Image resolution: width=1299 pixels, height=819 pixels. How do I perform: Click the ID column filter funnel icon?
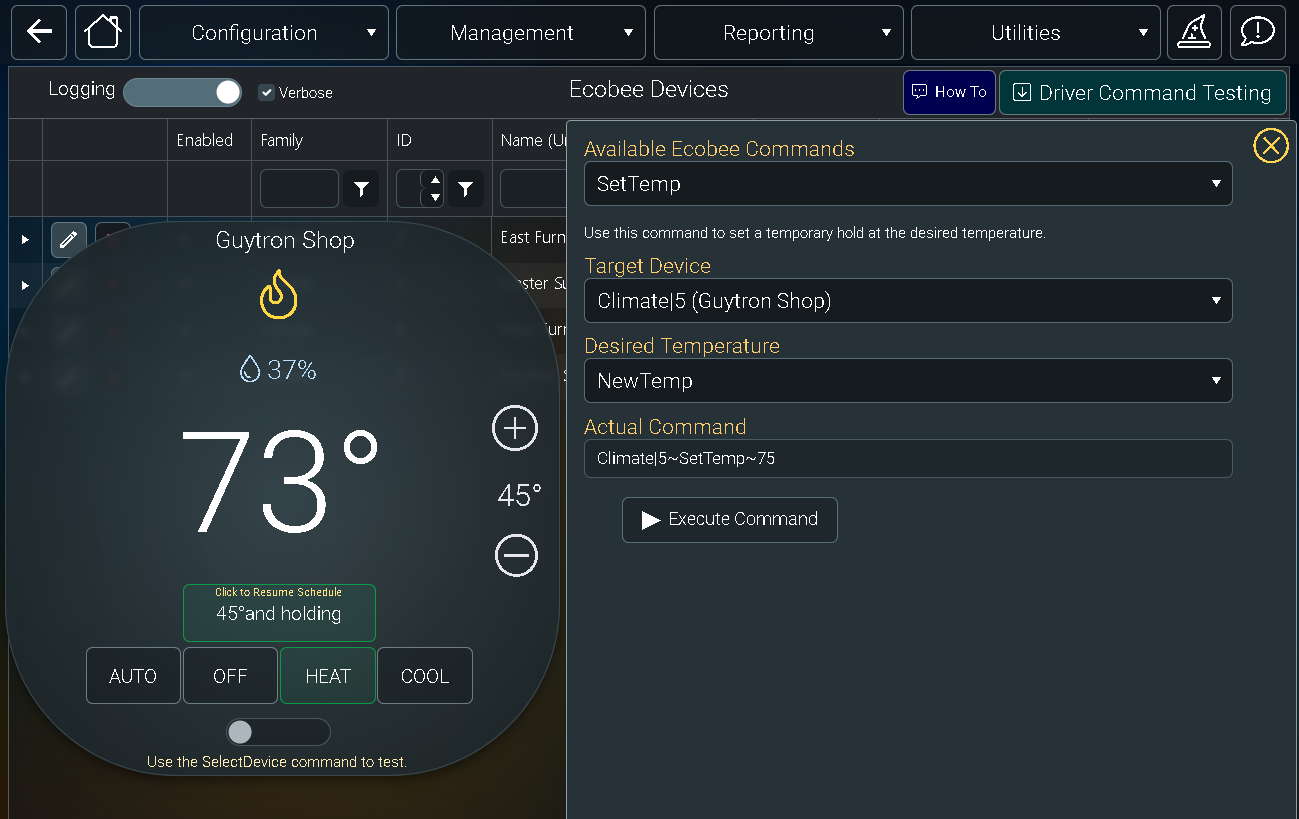pyautogui.click(x=465, y=188)
